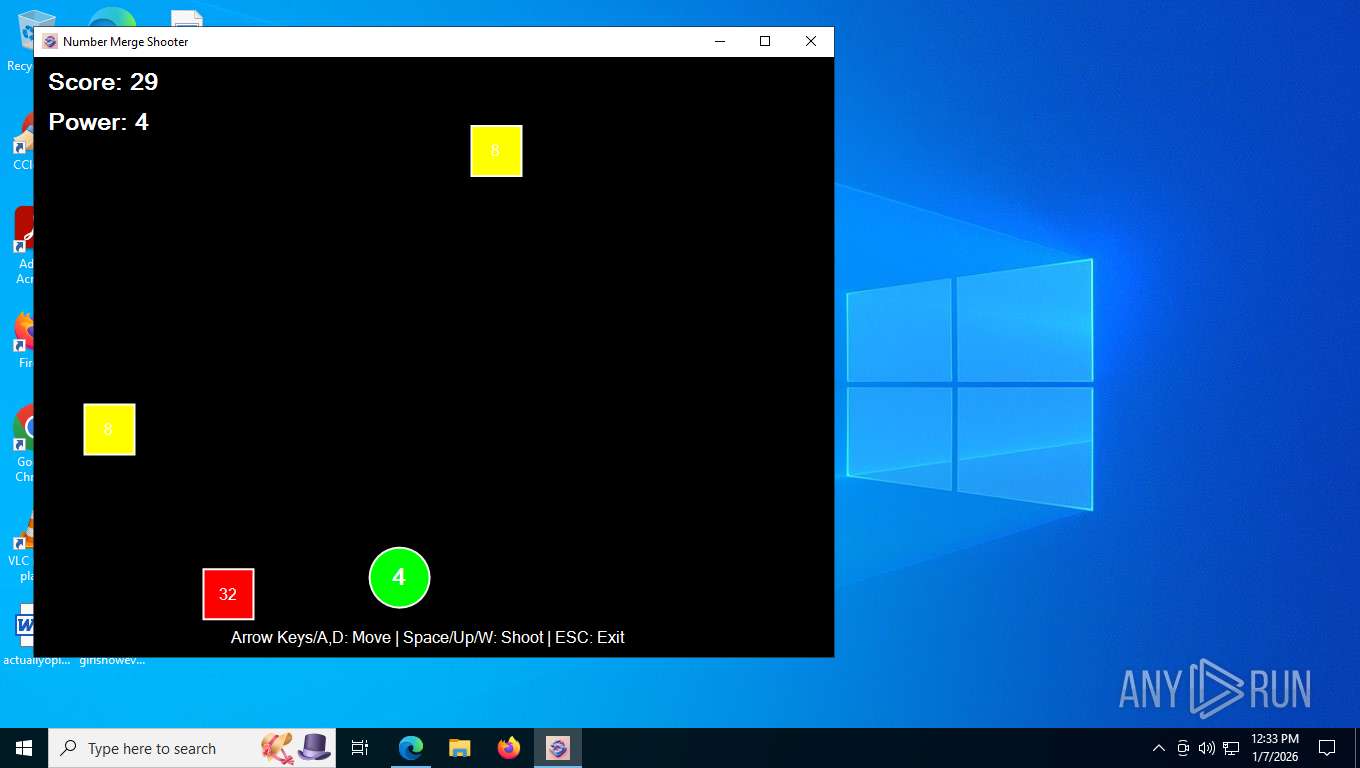Launch Microsoft Edge from the taskbar

[410, 748]
